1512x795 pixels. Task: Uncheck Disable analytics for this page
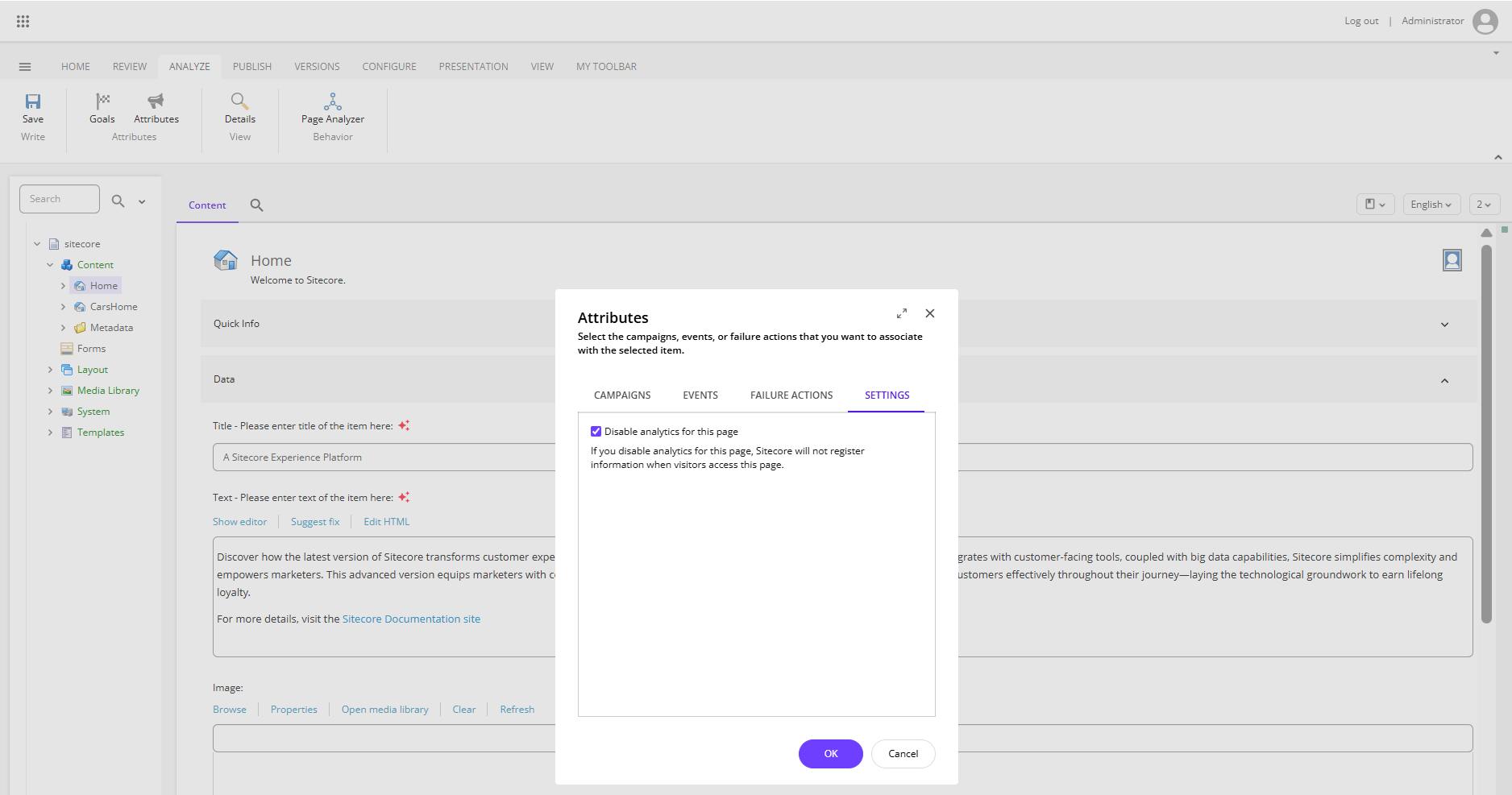click(596, 432)
